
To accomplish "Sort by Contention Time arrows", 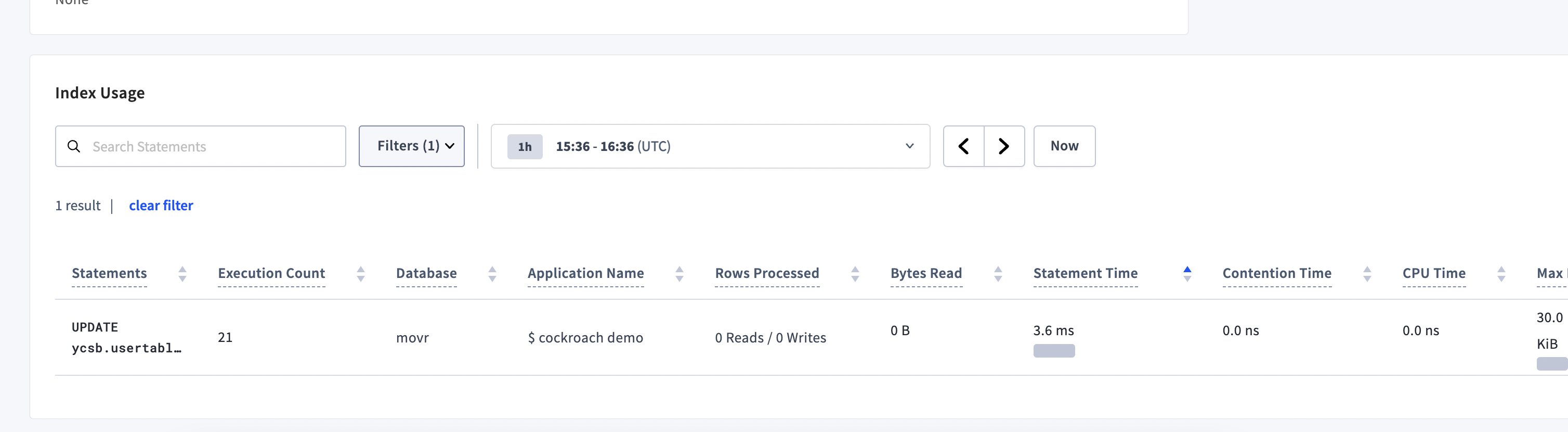I will click(x=1367, y=274).
